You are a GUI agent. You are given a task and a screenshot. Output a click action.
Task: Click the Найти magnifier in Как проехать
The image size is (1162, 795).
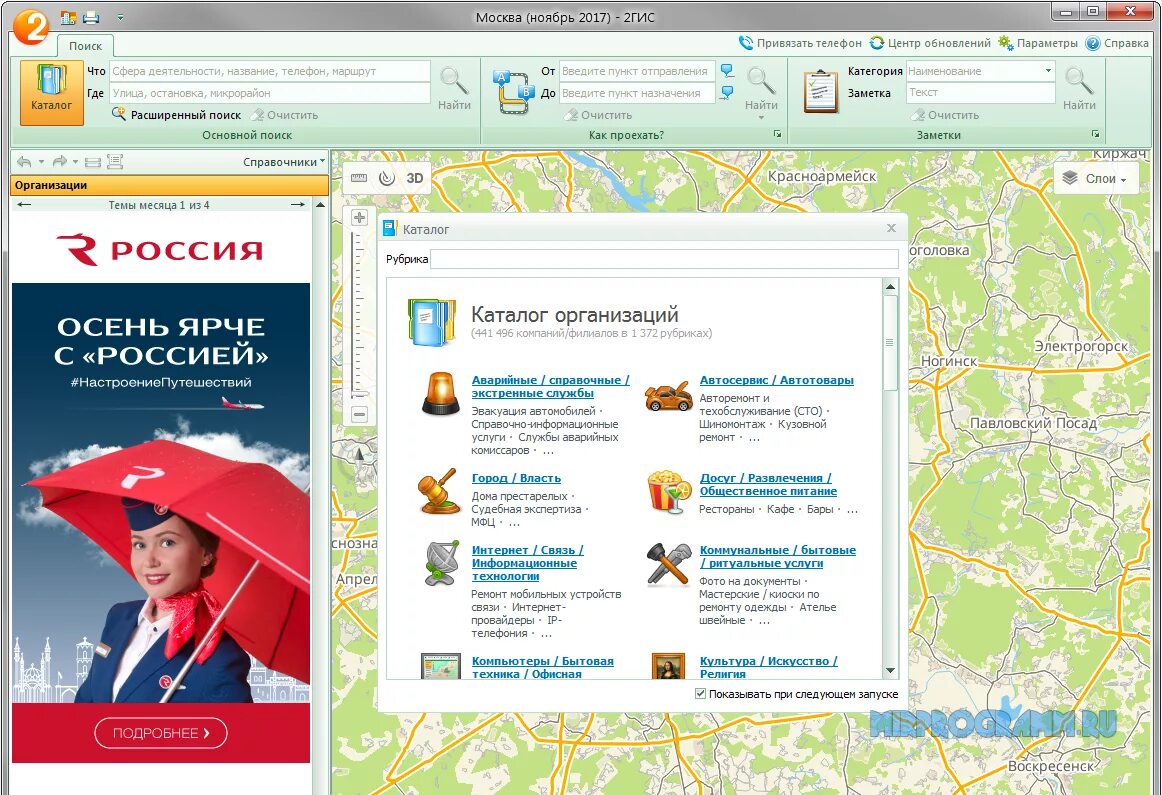tap(761, 88)
